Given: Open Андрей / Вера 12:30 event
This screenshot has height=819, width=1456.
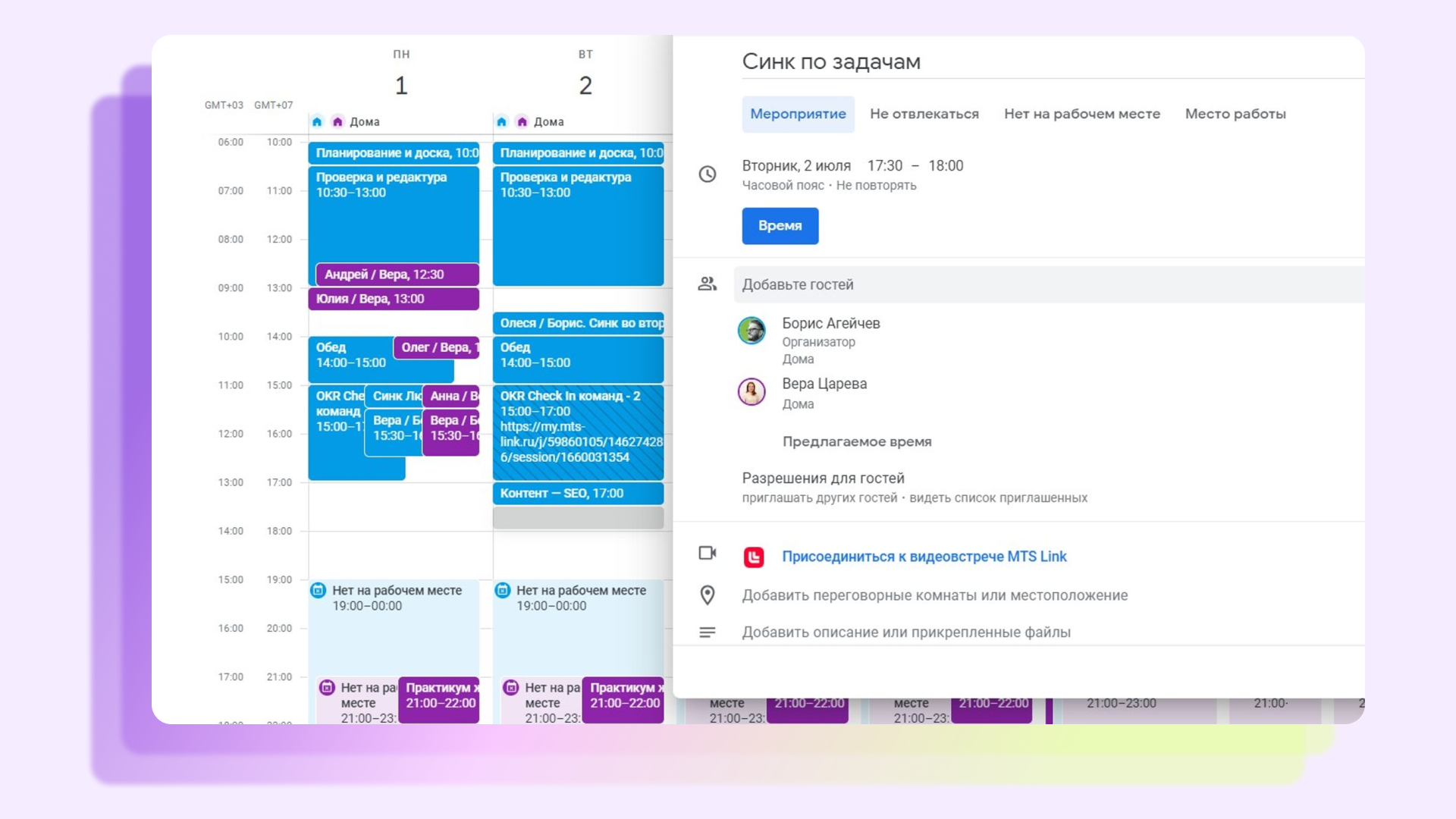Looking at the screenshot, I should (x=397, y=275).
